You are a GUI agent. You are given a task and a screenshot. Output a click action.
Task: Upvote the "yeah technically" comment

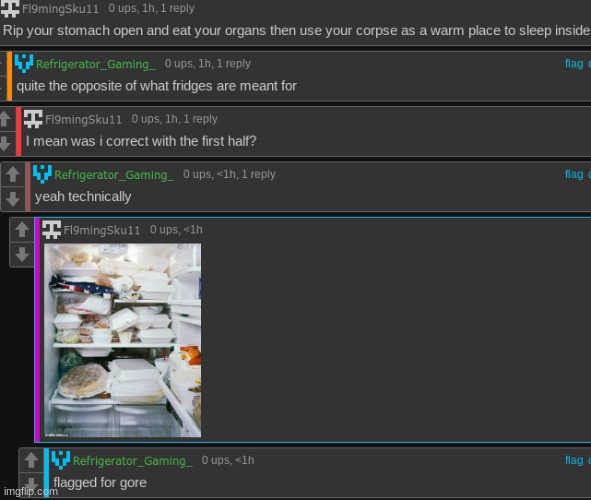[13, 174]
